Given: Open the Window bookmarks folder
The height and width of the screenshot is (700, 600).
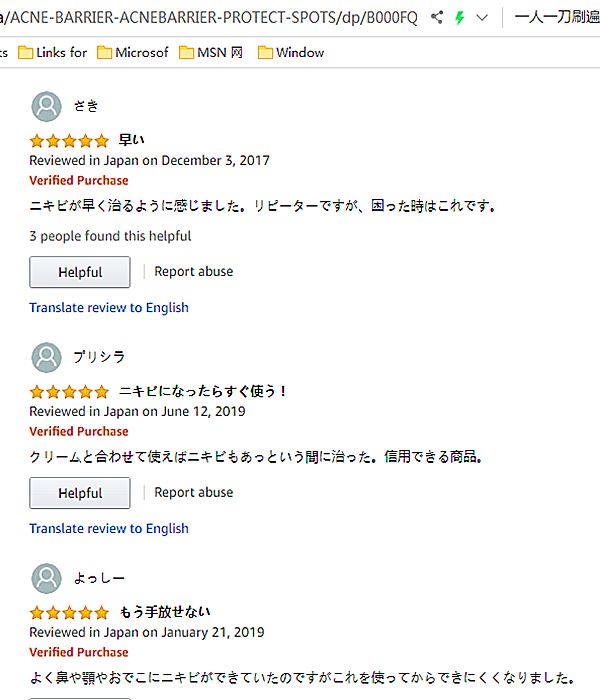Looking at the screenshot, I should [291, 52].
